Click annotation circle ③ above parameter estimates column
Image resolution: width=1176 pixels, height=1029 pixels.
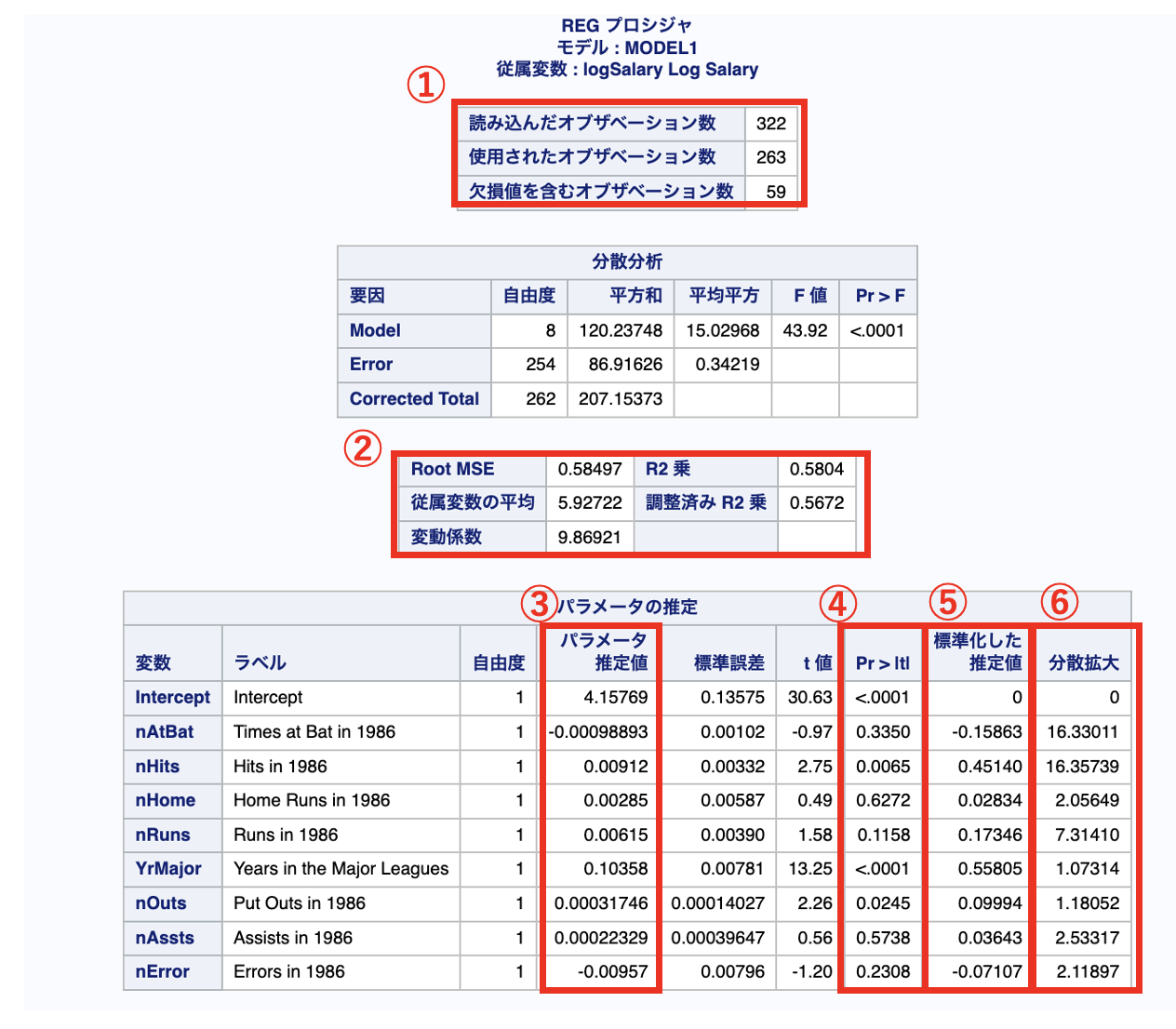pos(541,605)
